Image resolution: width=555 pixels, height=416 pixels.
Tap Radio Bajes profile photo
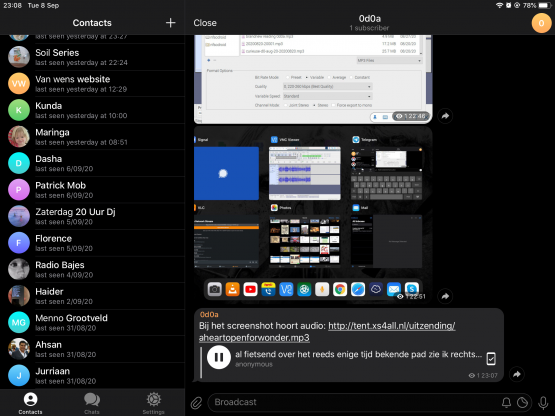pos(19,269)
